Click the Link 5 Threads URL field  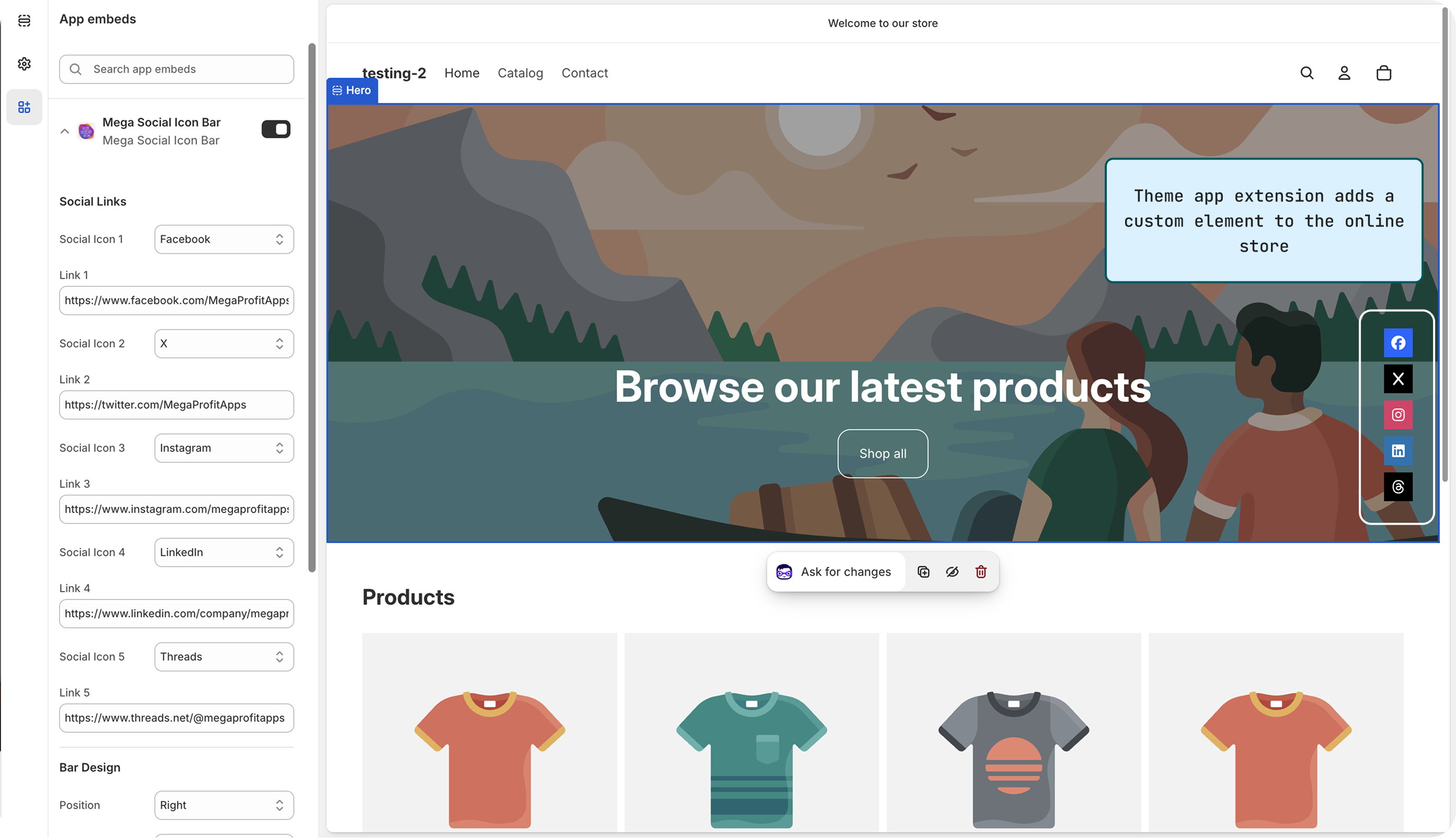click(177, 718)
